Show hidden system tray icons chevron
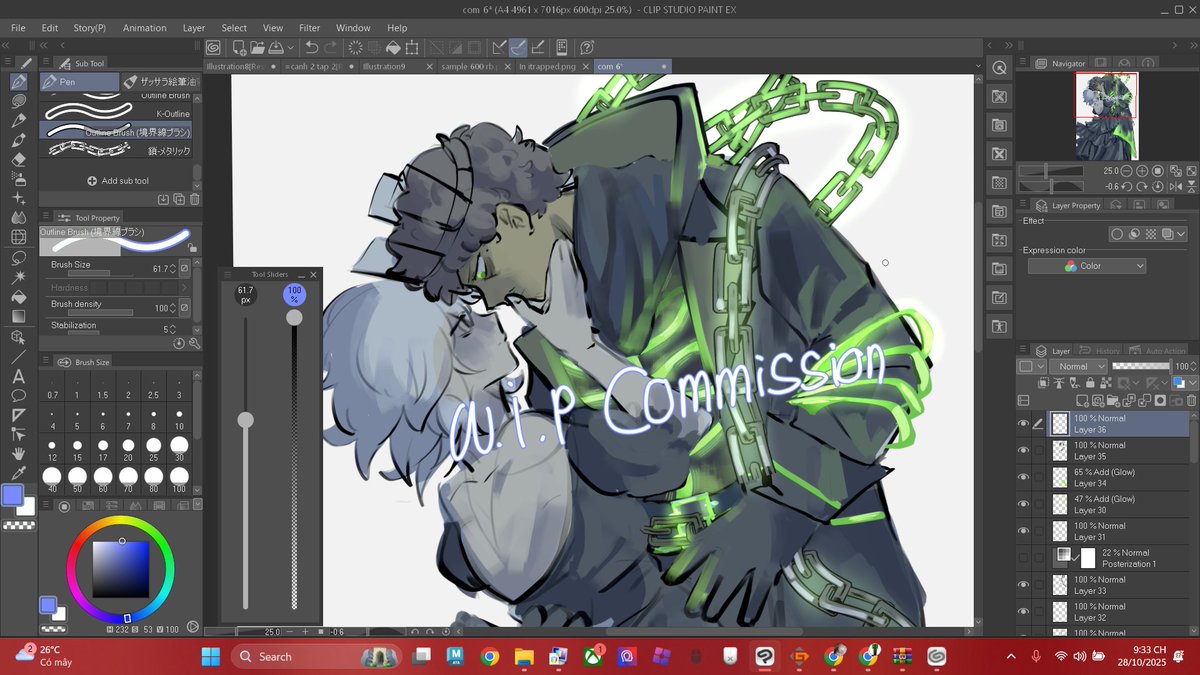 coord(1010,656)
